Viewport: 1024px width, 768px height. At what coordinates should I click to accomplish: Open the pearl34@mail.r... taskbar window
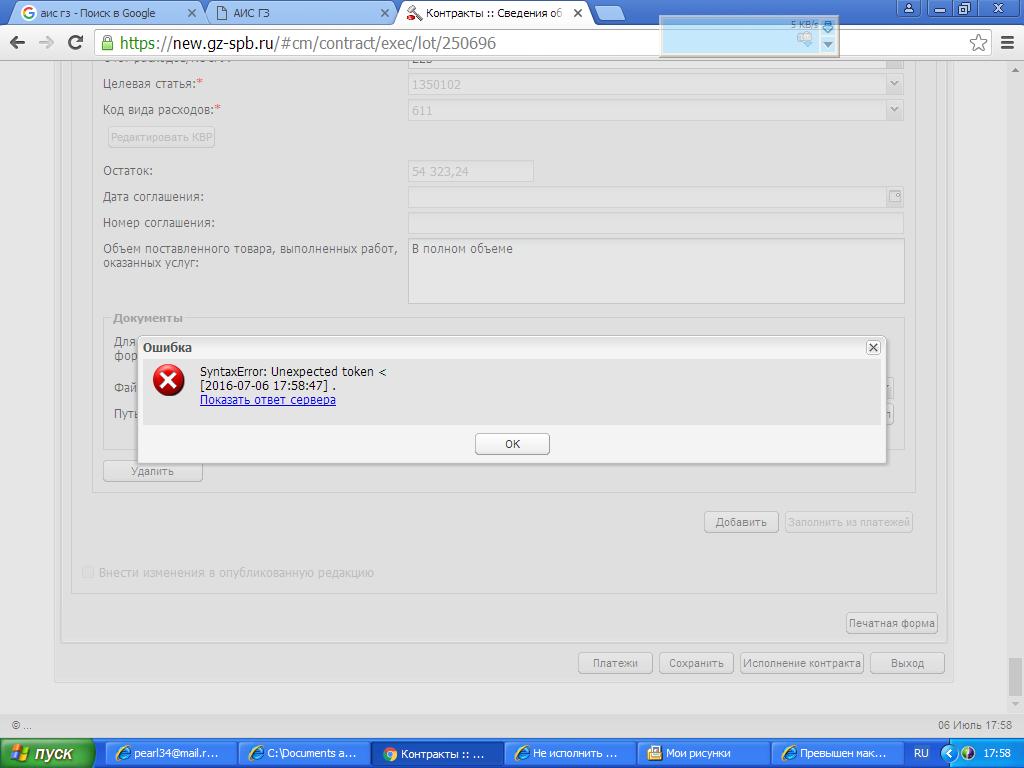(170, 754)
